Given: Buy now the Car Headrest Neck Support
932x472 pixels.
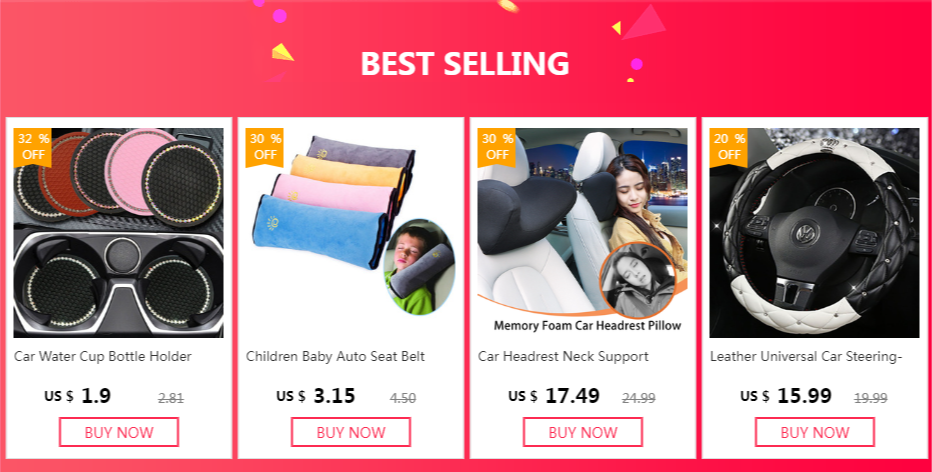Looking at the screenshot, I should 582,432.
